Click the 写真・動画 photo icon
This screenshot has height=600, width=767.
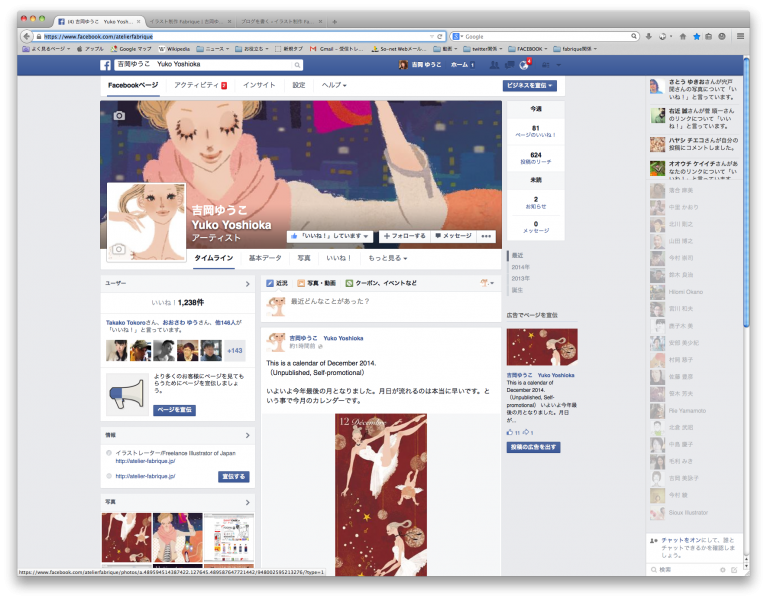(301, 283)
